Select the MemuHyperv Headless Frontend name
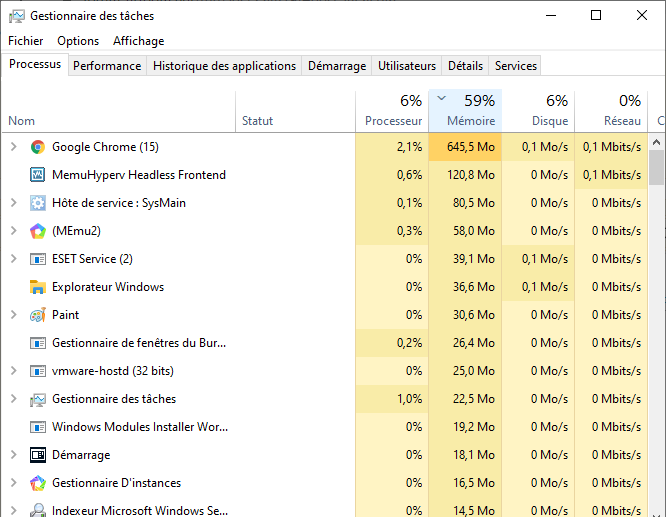The image size is (666, 517). pos(139,175)
